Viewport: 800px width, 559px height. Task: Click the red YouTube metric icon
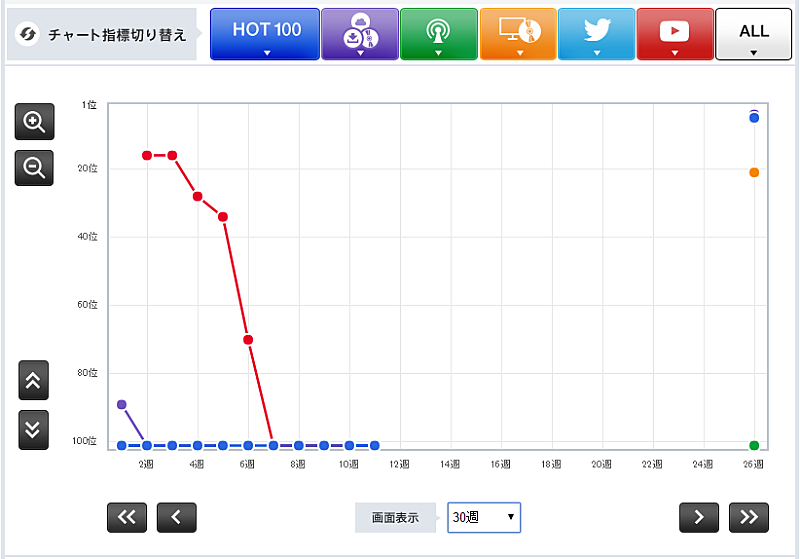[674, 32]
